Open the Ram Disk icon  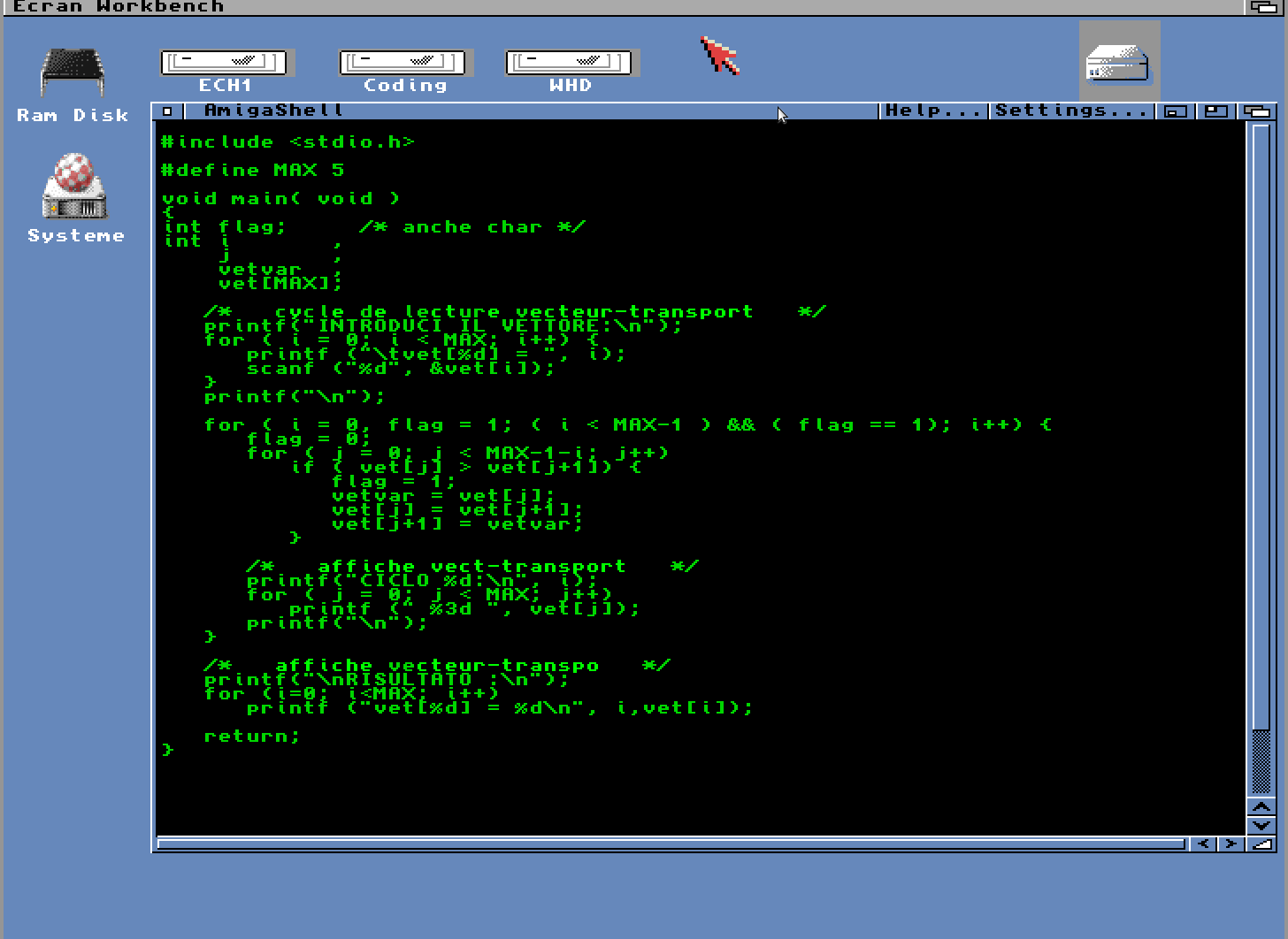(73, 85)
